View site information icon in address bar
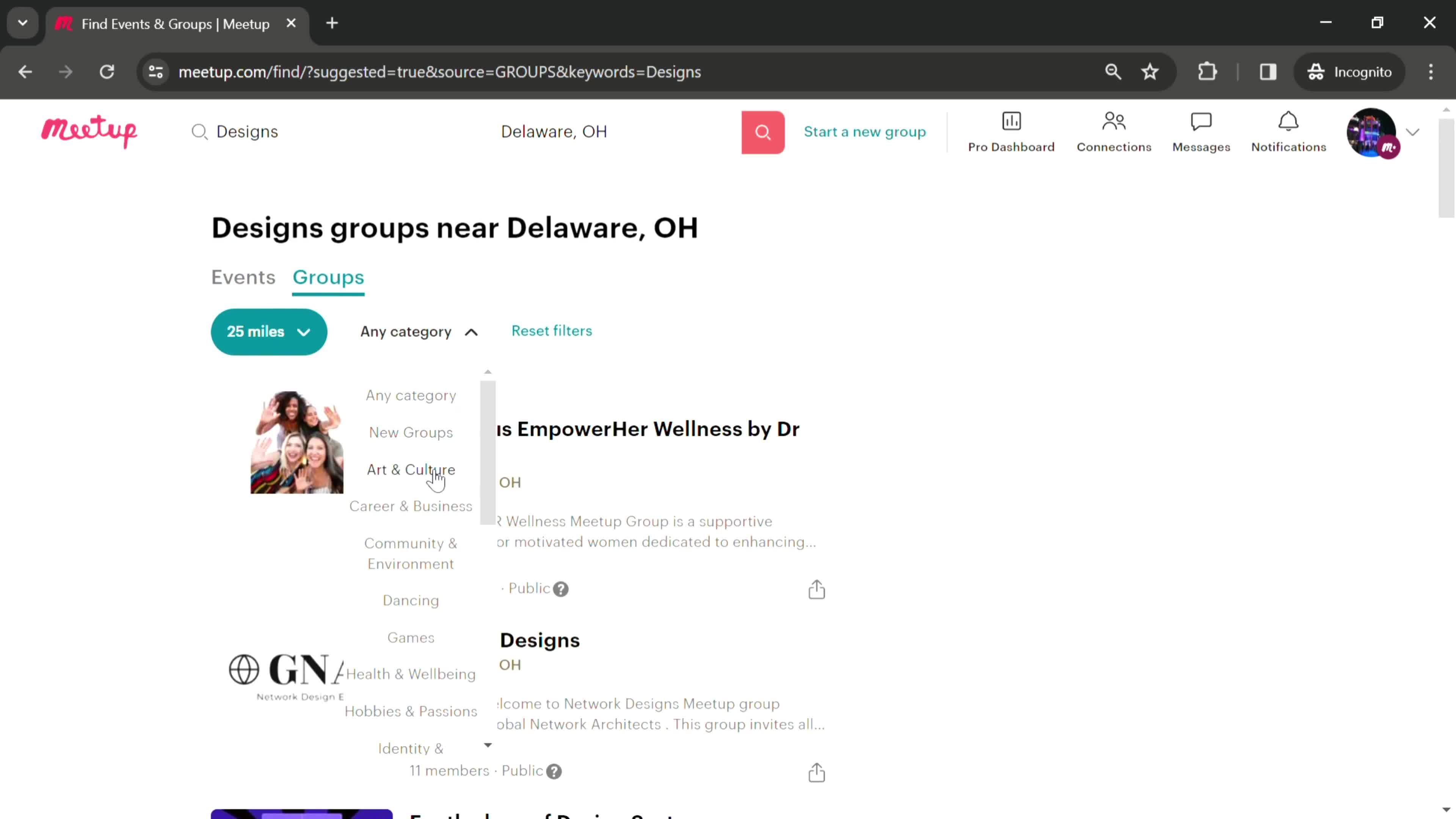The width and height of the screenshot is (1456, 819). [x=155, y=72]
